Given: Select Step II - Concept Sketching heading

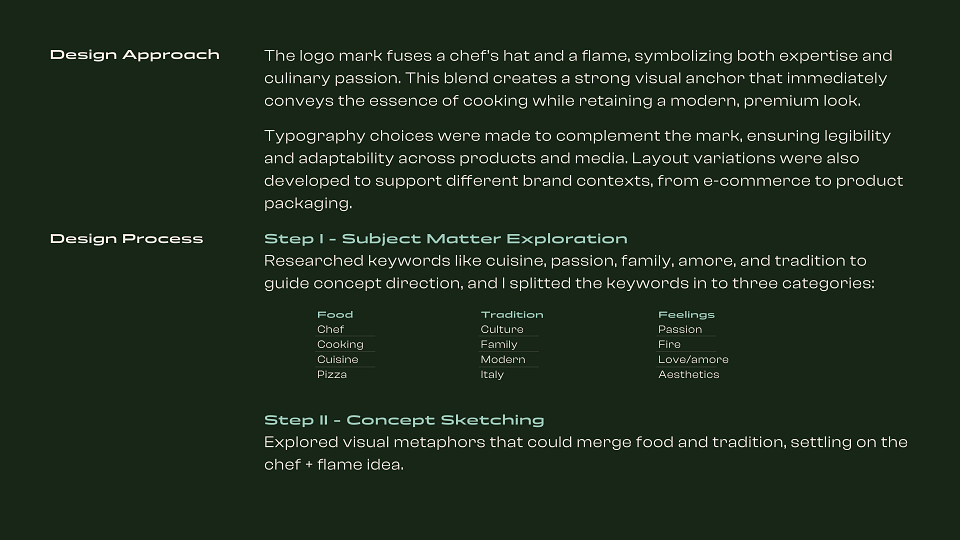Looking at the screenshot, I should (x=404, y=420).
